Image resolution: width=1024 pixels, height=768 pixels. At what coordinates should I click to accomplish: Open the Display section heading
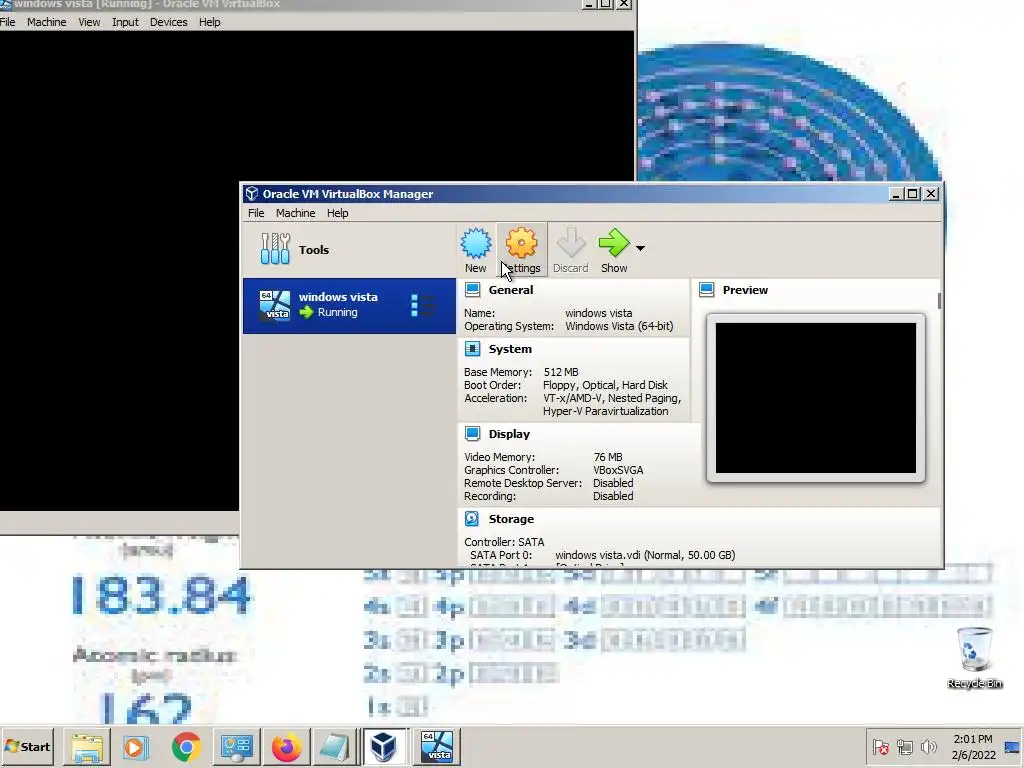coord(509,434)
